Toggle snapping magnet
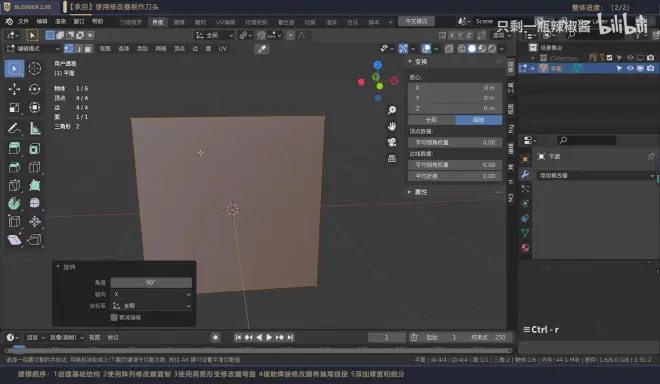660x384 pixels. click(261, 35)
